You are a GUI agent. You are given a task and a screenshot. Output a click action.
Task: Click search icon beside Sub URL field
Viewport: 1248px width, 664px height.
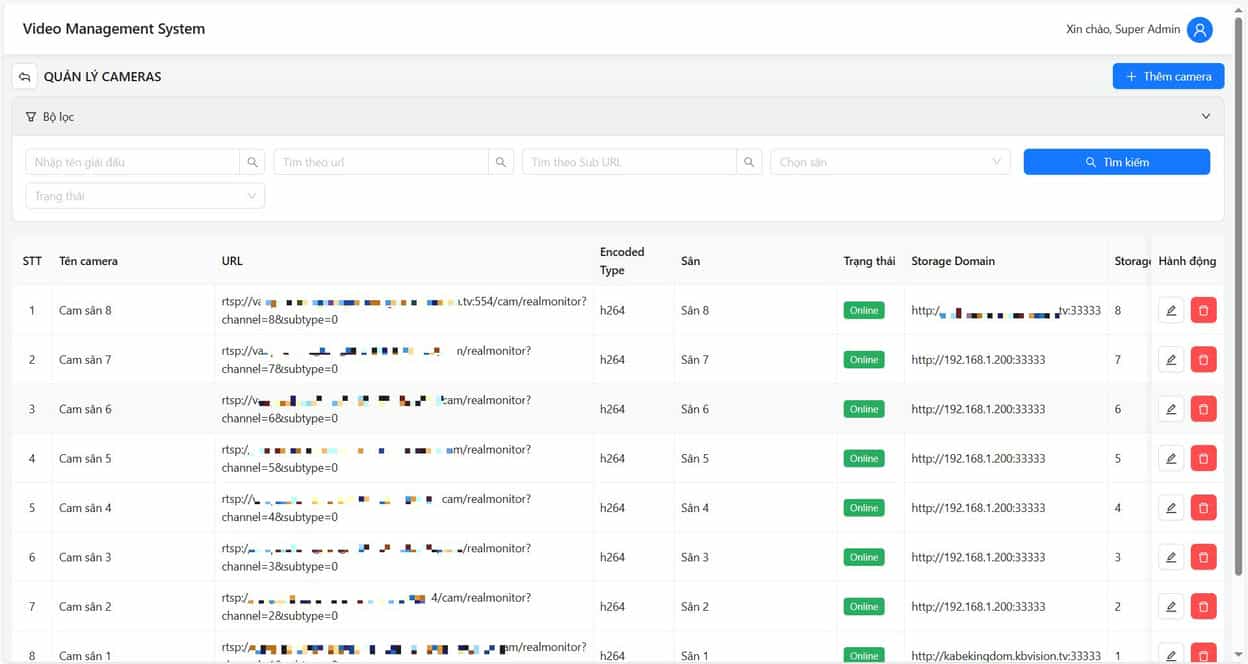tap(749, 162)
